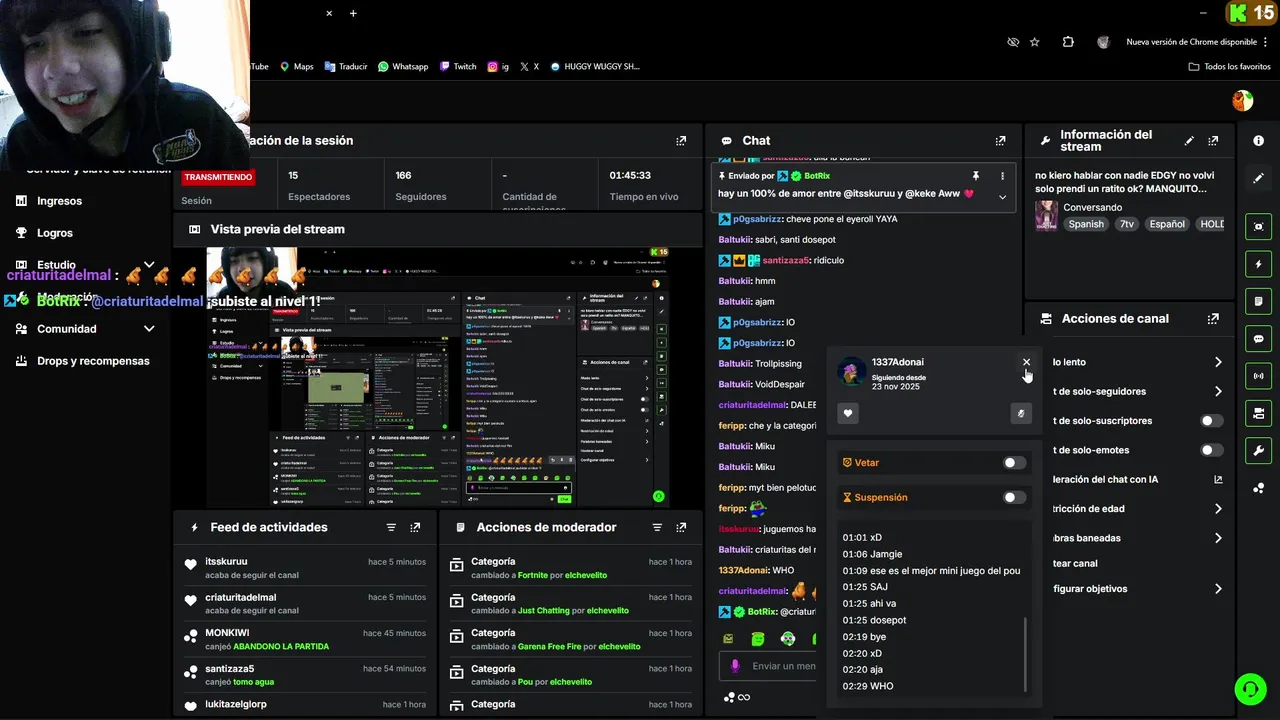Open Drops y recompensas in sidebar

(x=82, y=361)
